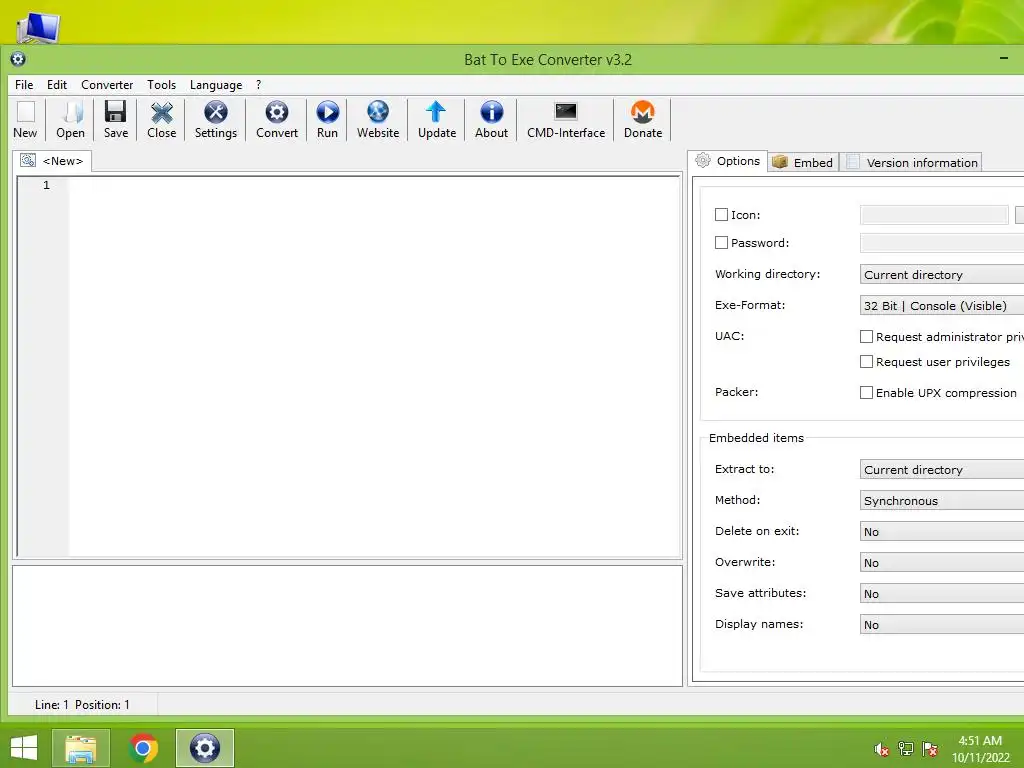1024x768 pixels.
Task: Switch to the Options tab
Action: 728,161
